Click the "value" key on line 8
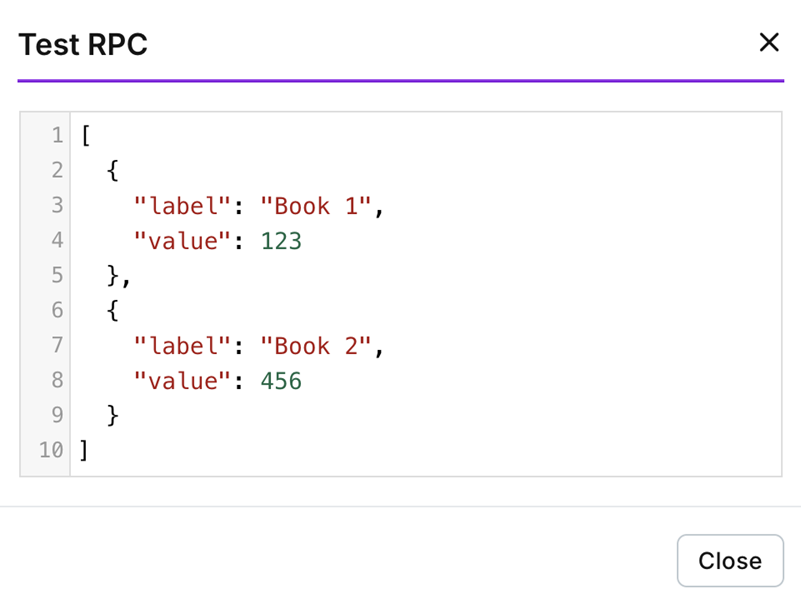The image size is (801, 599). tap(183, 381)
